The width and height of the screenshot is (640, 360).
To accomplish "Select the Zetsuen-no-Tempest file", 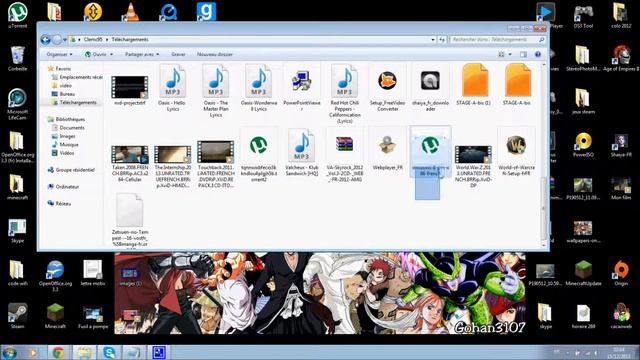I will (129, 220).
